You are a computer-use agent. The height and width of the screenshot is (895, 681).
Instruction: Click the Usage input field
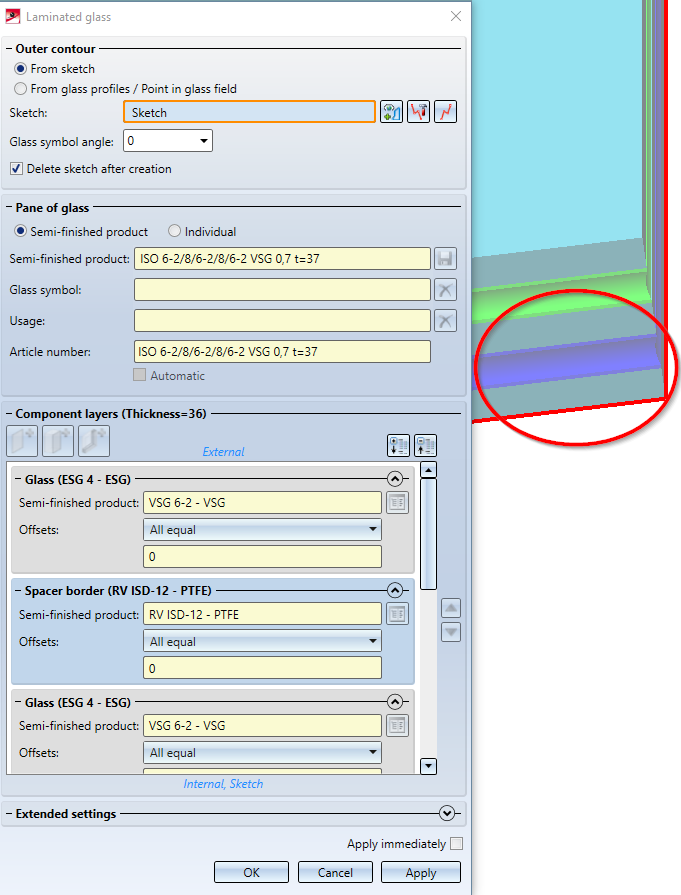tap(283, 321)
